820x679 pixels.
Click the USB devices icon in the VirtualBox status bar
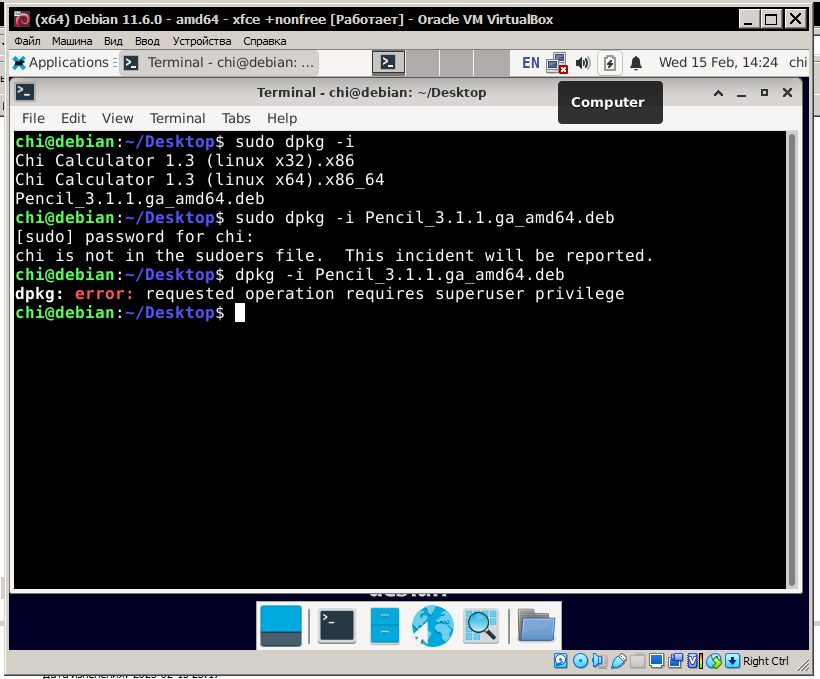tap(618, 661)
